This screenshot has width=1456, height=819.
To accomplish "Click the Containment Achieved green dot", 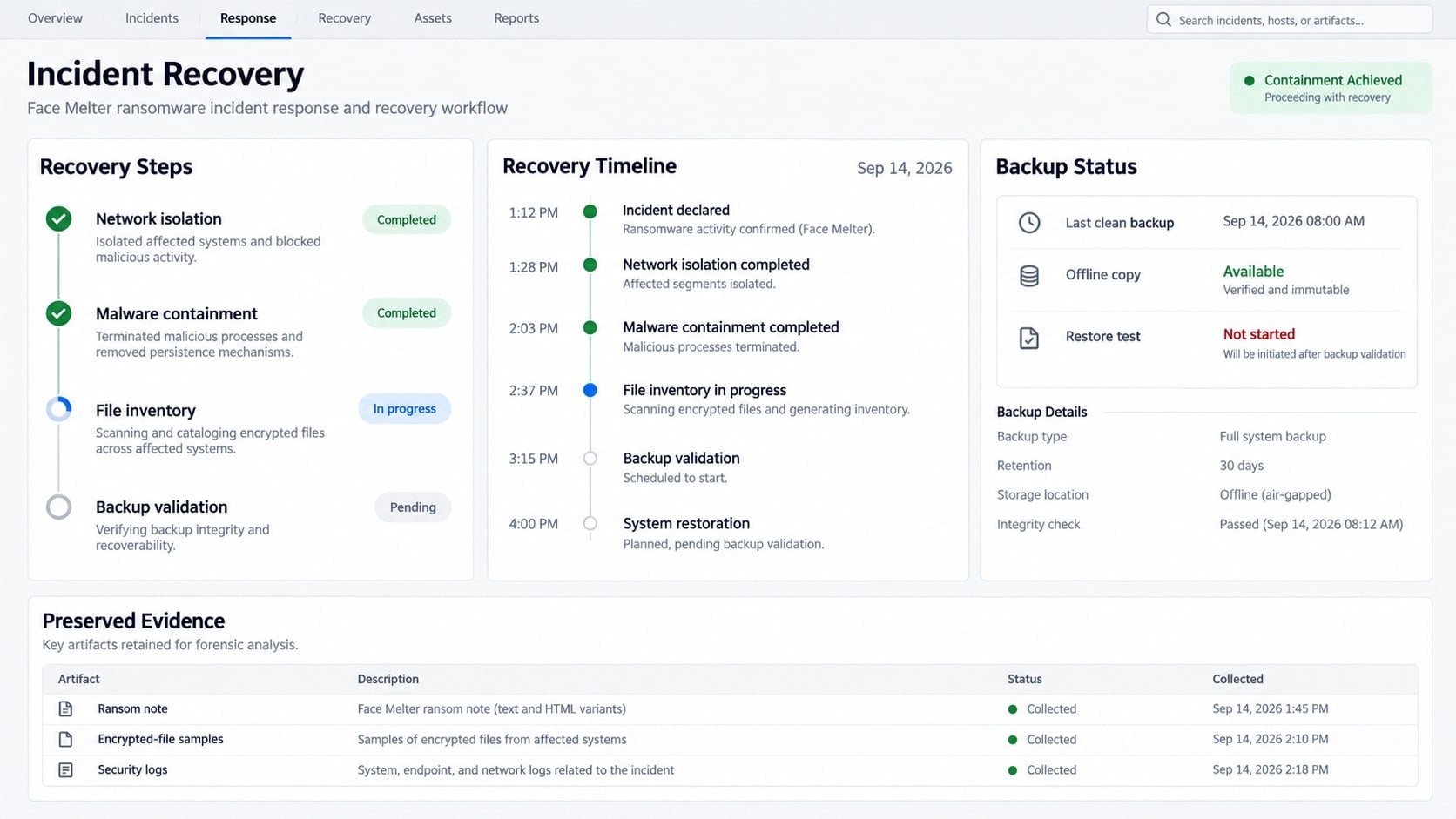I will 1250,80.
